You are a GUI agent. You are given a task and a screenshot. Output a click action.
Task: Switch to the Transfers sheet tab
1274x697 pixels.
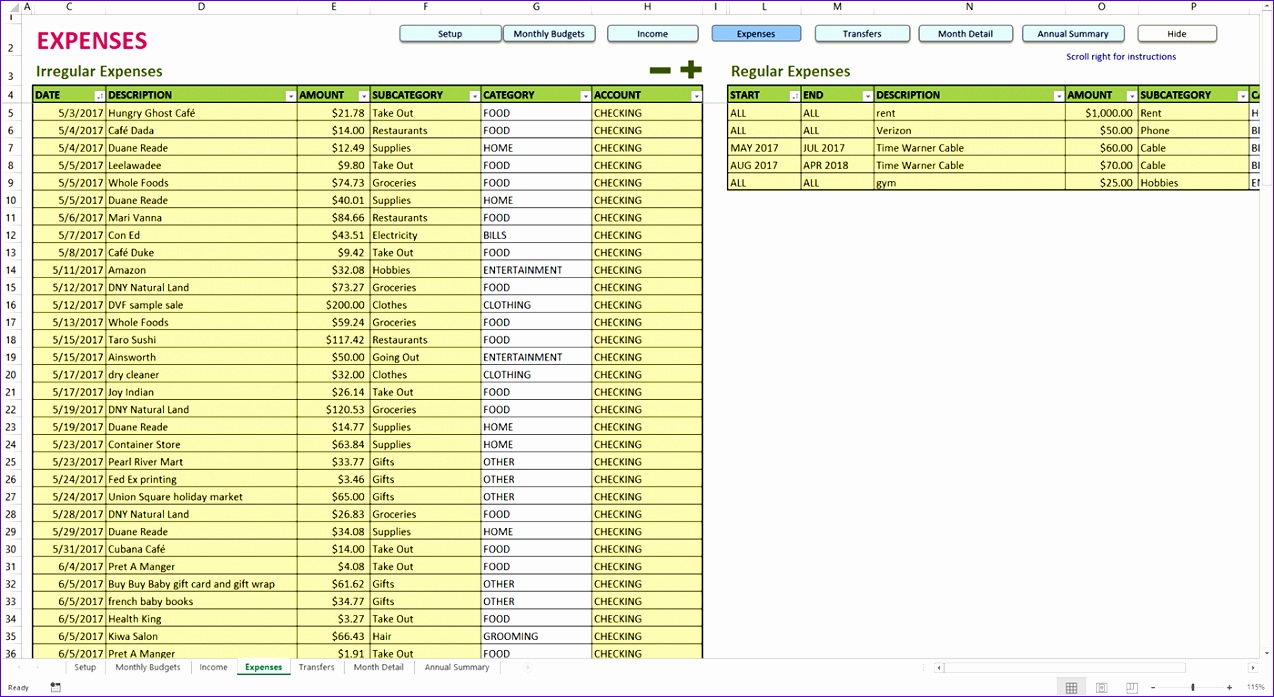(316, 667)
